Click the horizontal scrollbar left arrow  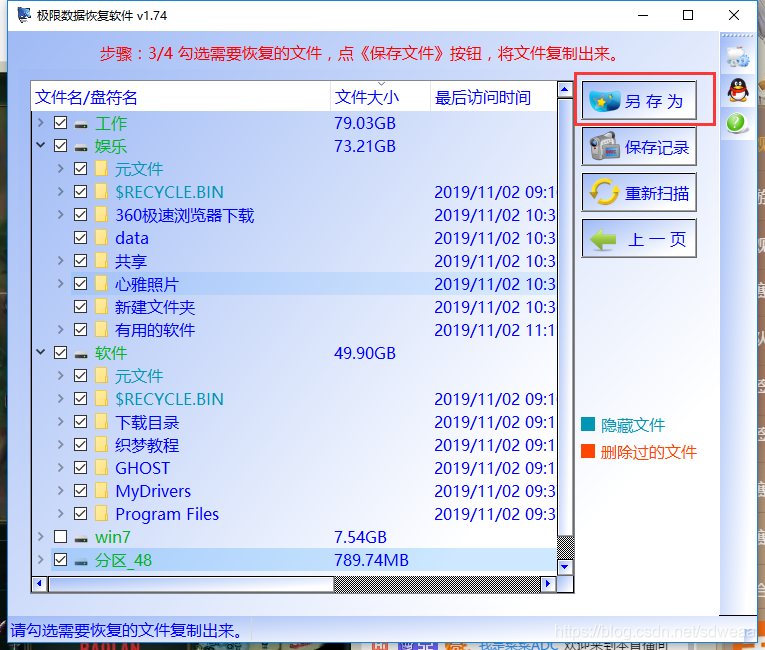point(40,584)
